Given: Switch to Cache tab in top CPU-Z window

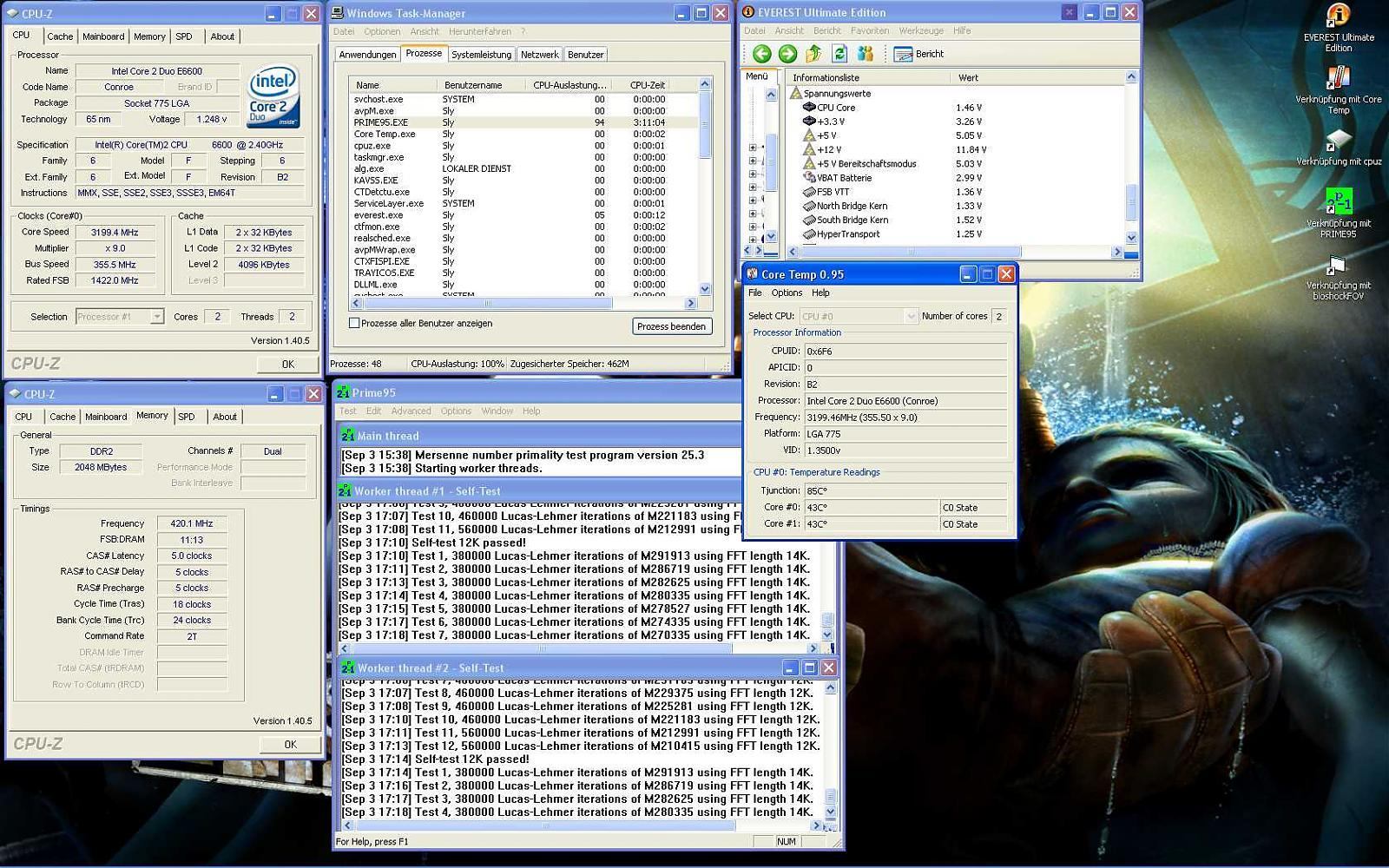Looking at the screenshot, I should pyautogui.click(x=60, y=36).
